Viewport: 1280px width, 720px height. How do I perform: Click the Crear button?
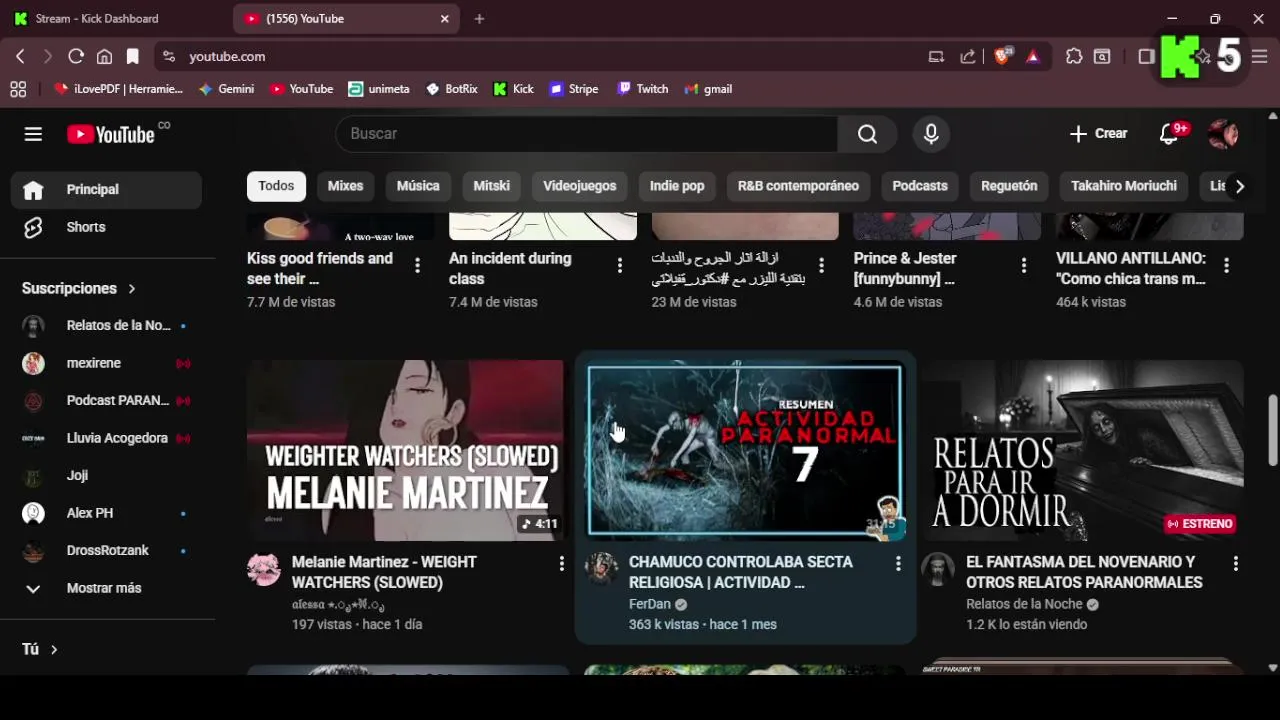click(x=1098, y=134)
